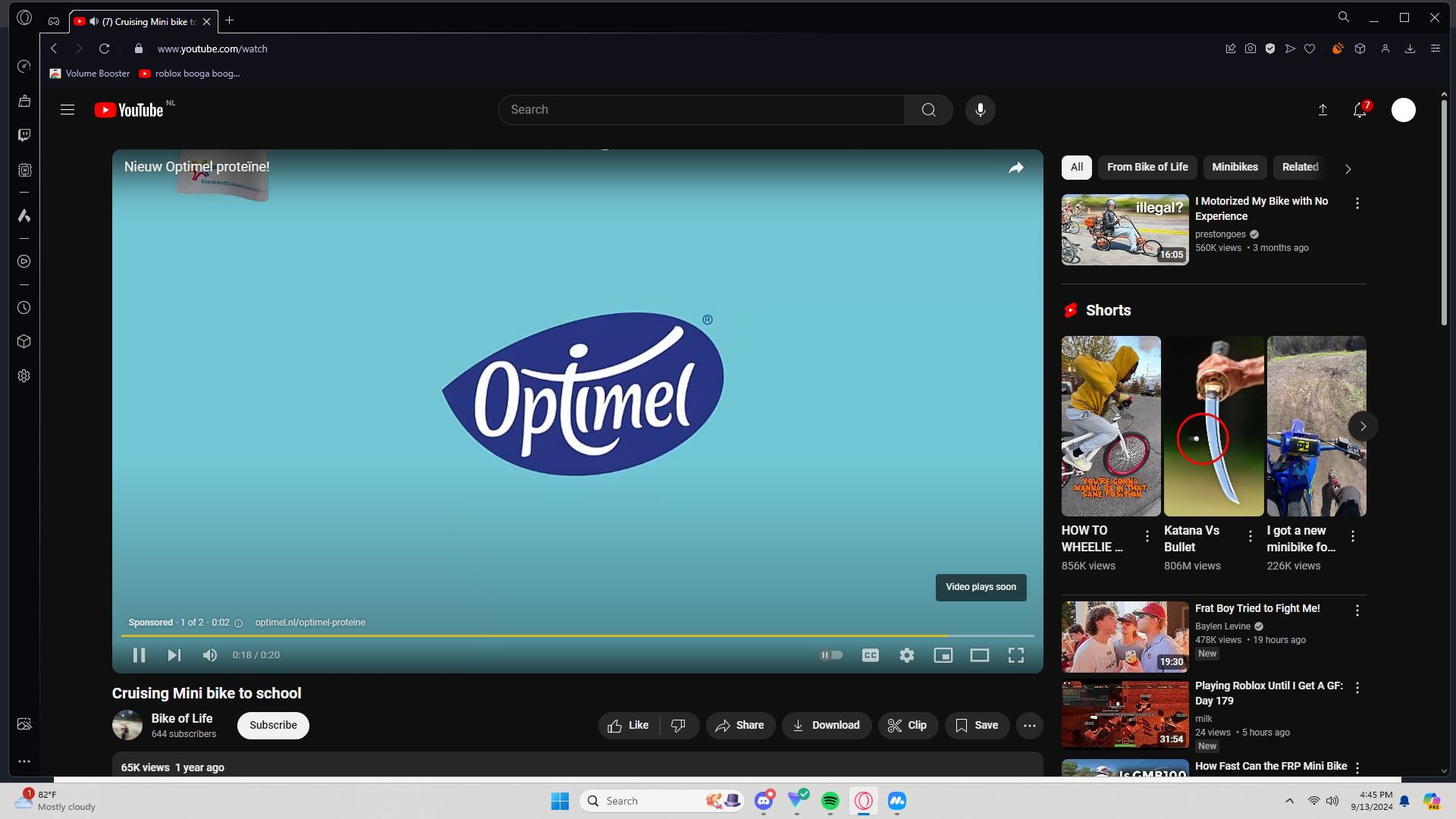Save the video to a playlist
This screenshot has width=1456, height=819.
[x=977, y=726]
